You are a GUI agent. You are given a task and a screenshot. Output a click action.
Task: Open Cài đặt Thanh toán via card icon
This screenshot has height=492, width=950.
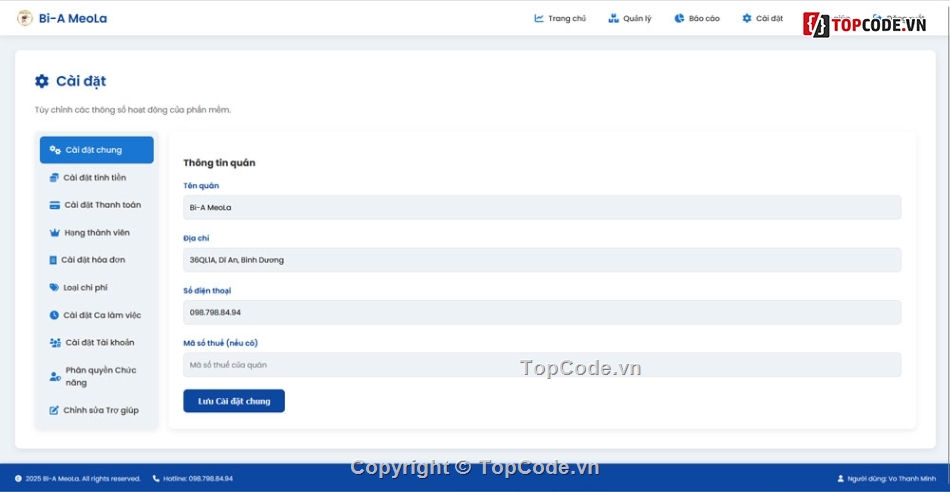pyautogui.click(x=55, y=205)
